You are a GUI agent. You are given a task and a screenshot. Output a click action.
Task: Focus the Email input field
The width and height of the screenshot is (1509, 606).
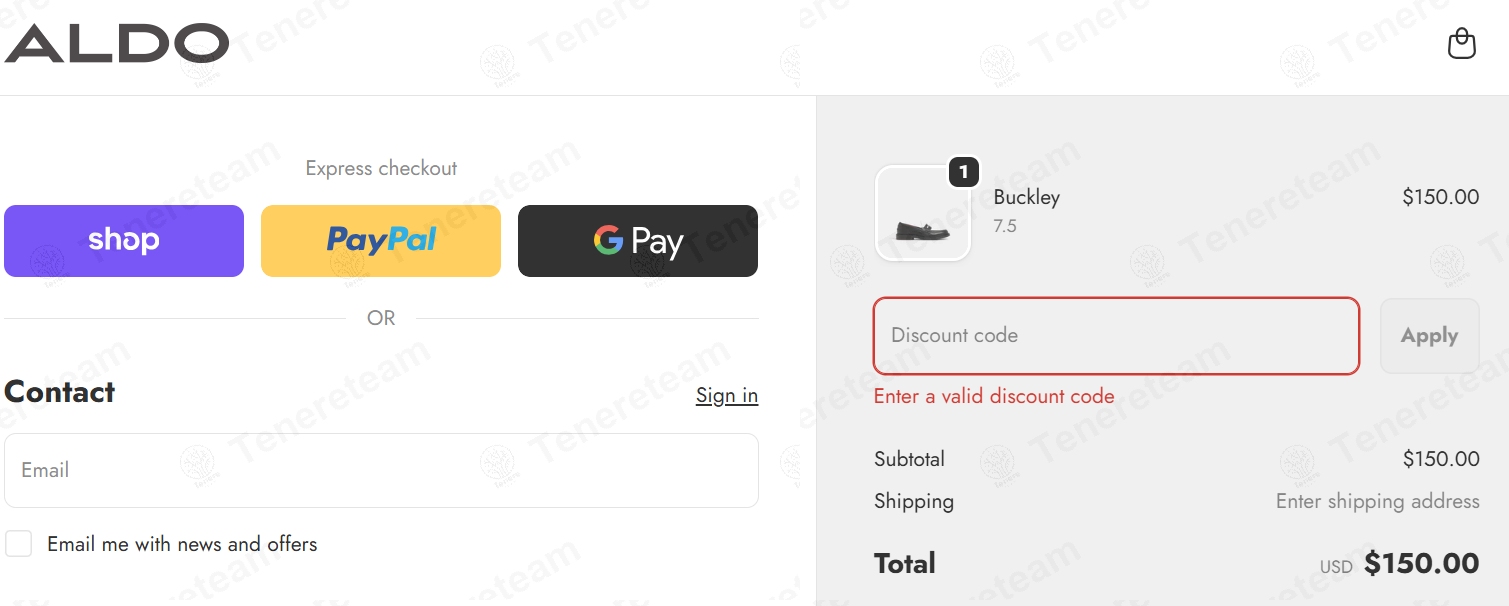381,470
